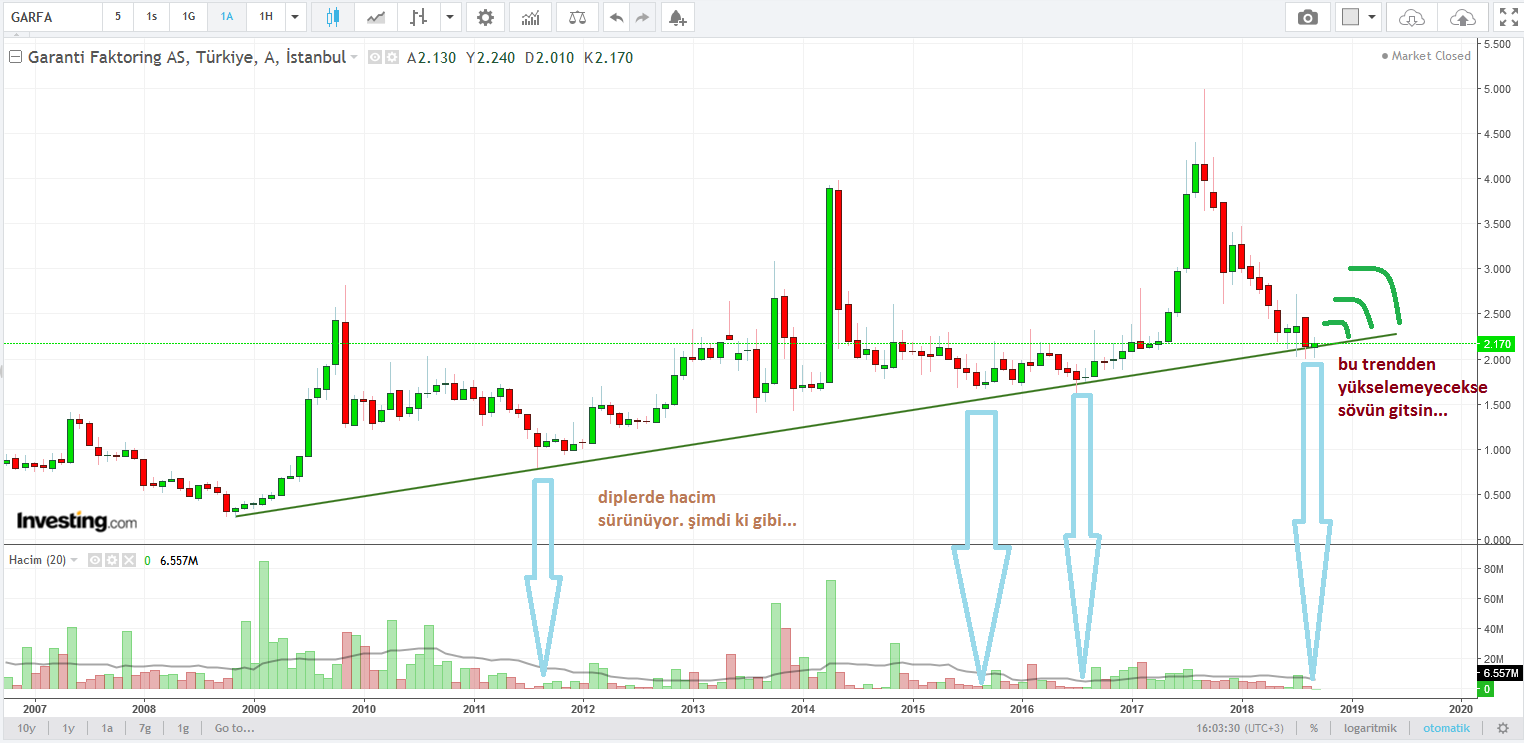Screen dimensions: 1524x743
Task: Select the candlestick chart style
Action: point(333,17)
